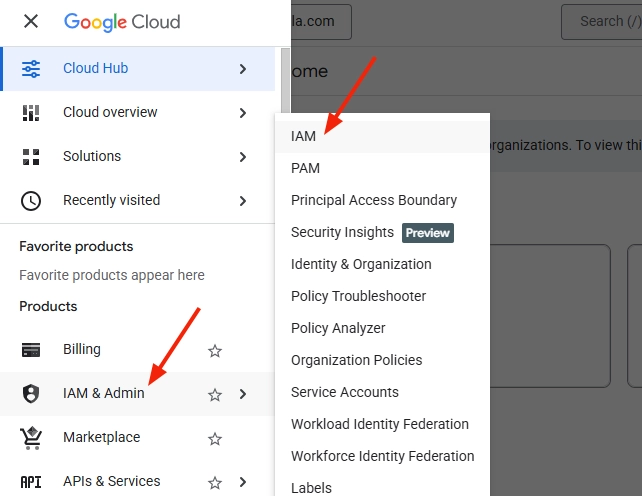The width and height of the screenshot is (642, 496).
Task: Open Service Accounts in submenu
Action: coord(344,392)
